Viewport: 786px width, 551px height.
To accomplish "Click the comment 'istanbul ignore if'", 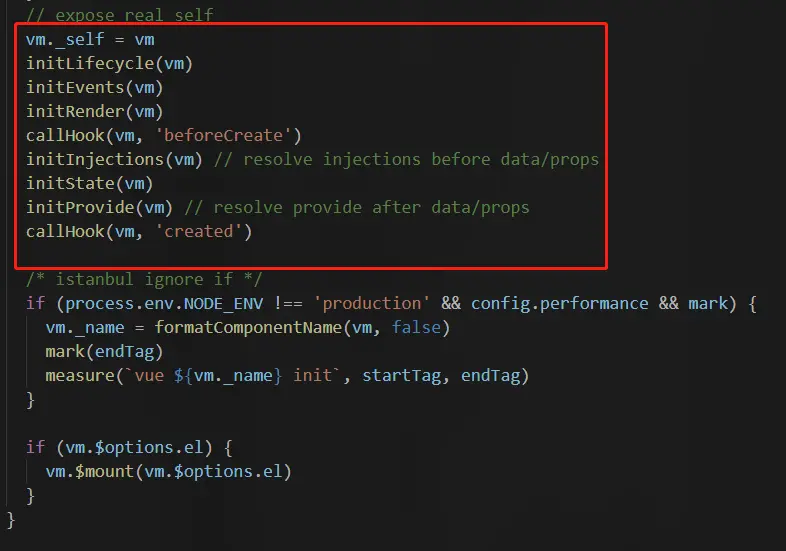I will tap(144, 279).
